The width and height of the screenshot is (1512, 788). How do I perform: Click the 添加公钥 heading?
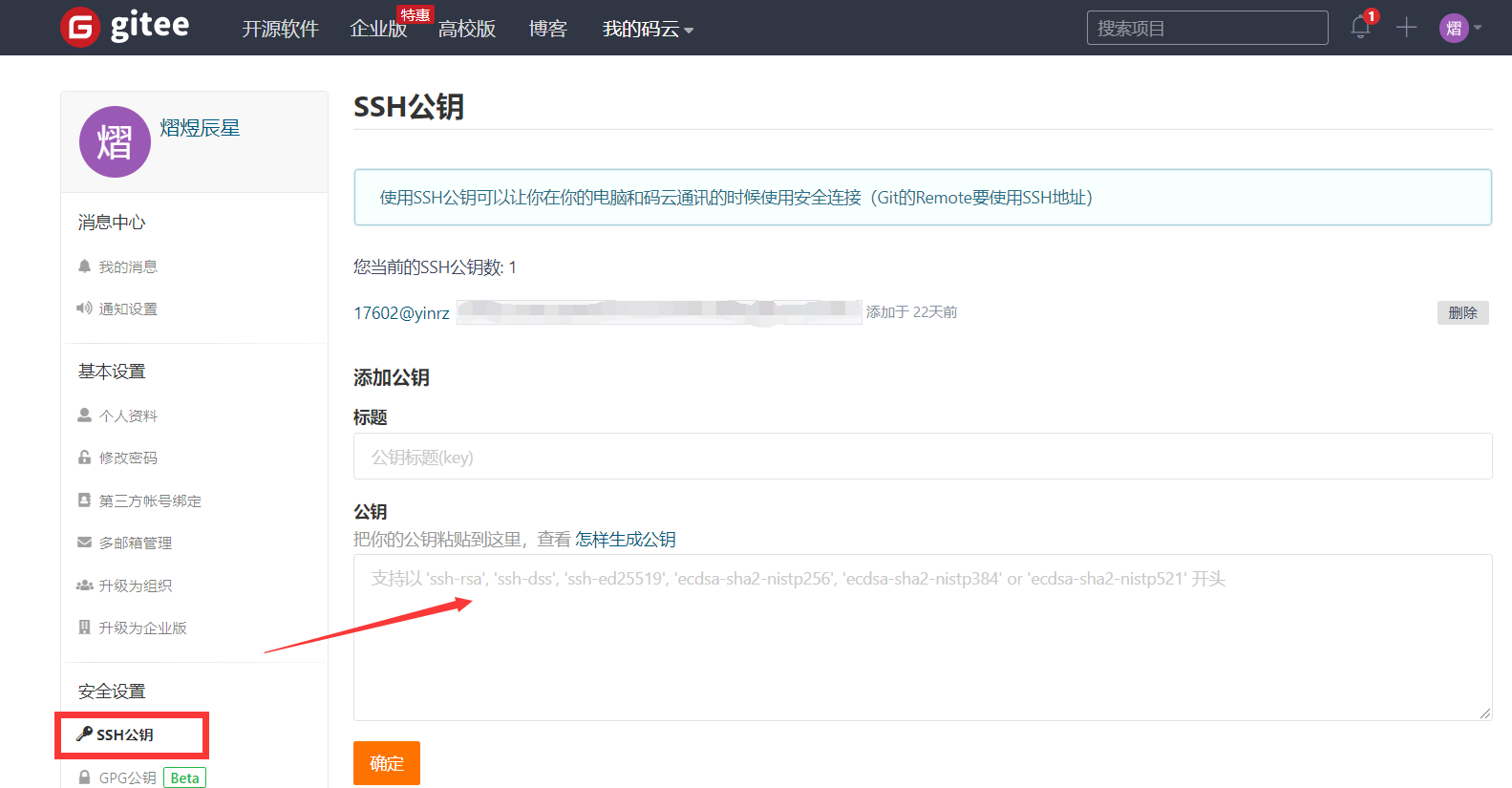coord(392,377)
